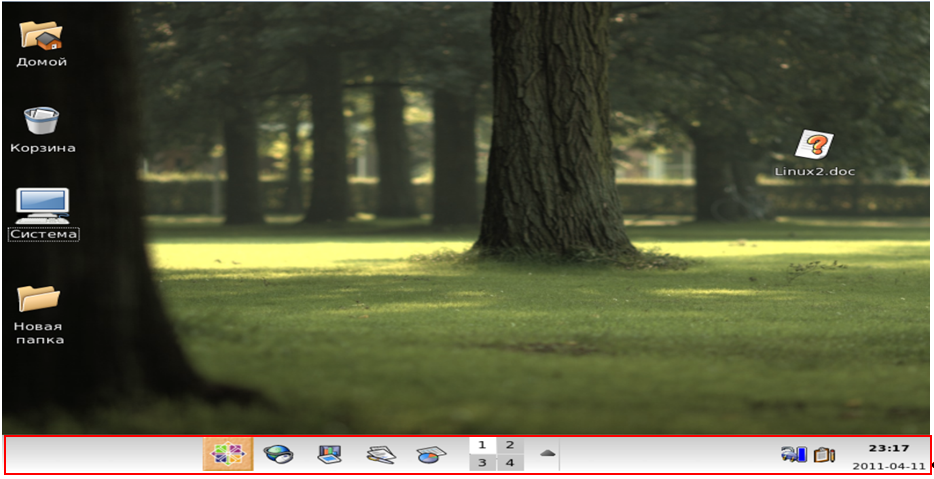Switch to virtual desktop 4
The image size is (934, 479).
(510, 462)
